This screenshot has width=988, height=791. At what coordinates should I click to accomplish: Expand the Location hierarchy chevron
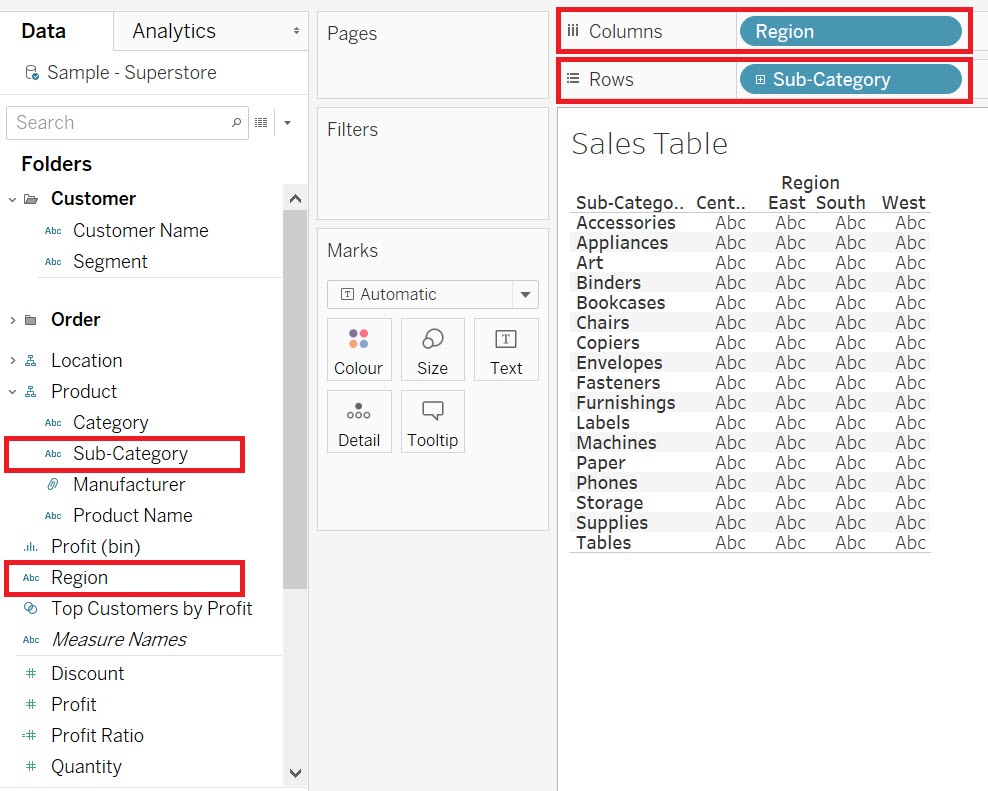[12, 361]
